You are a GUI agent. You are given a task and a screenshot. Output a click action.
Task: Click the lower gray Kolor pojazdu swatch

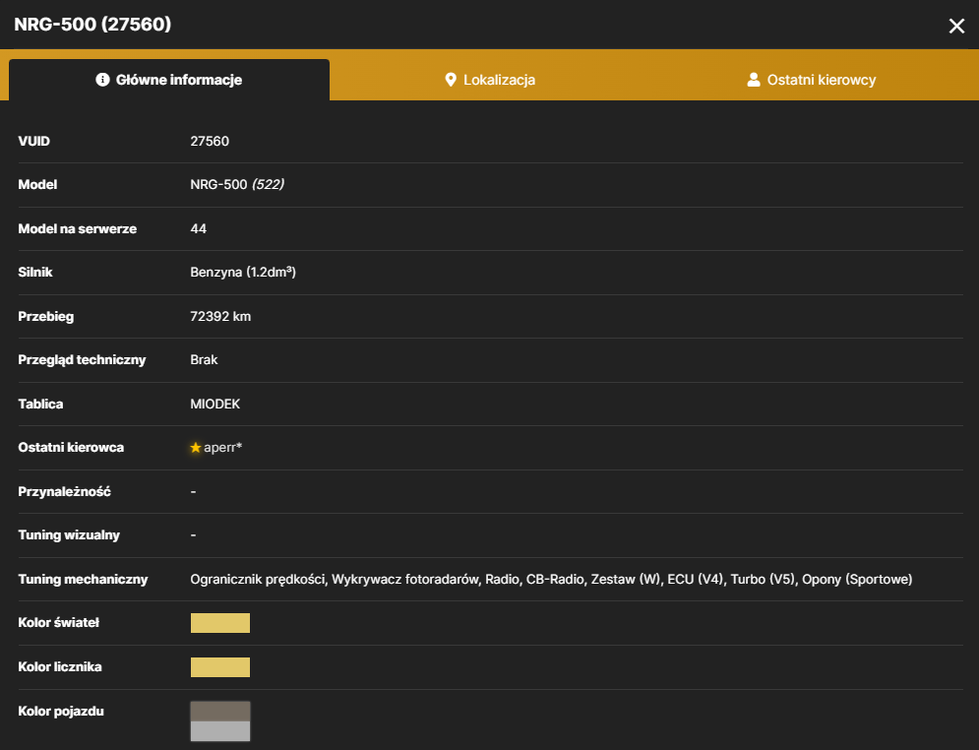click(220, 731)
